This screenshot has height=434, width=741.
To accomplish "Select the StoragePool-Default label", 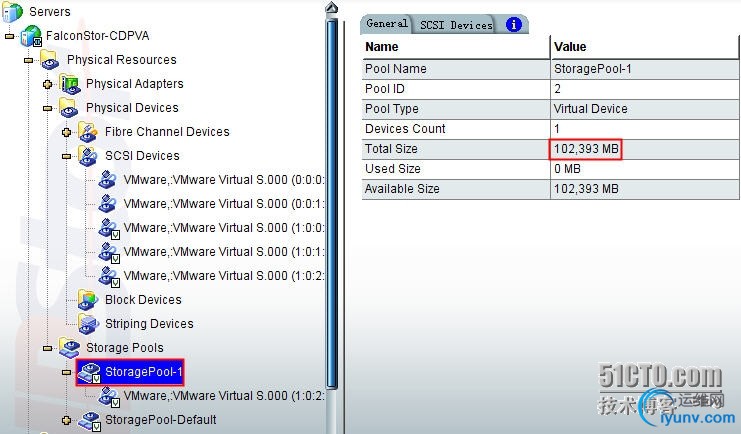I will (x=161, y=420).
